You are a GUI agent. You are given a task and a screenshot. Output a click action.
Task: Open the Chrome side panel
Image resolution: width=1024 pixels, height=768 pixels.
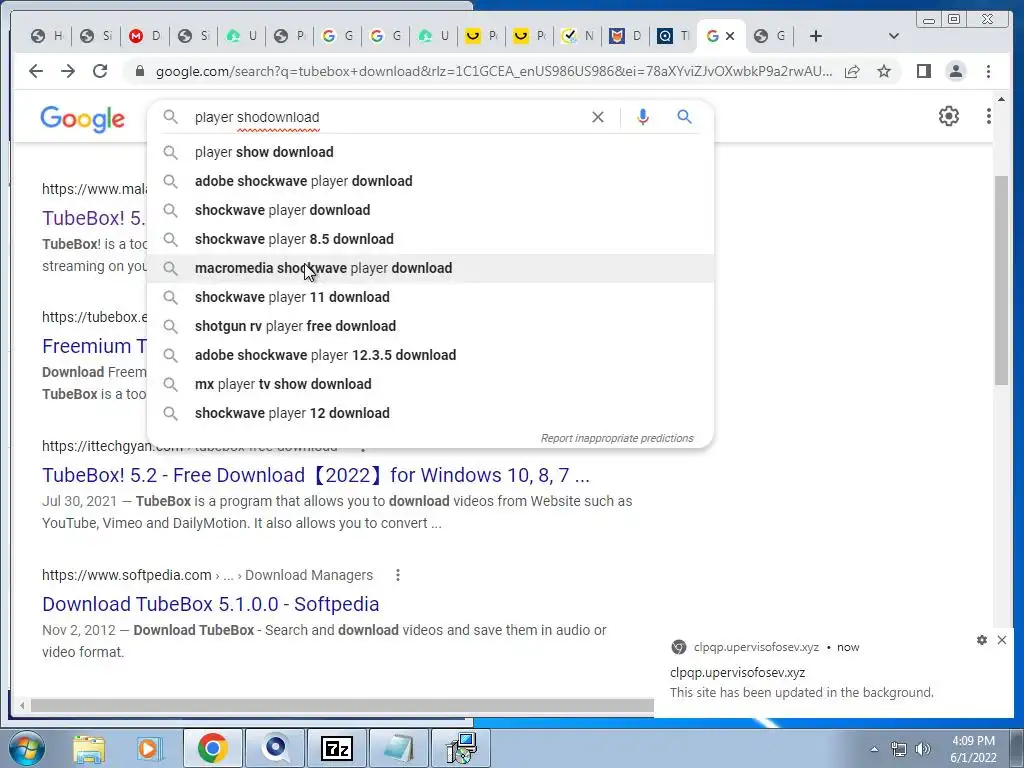(x=923, y=71)
